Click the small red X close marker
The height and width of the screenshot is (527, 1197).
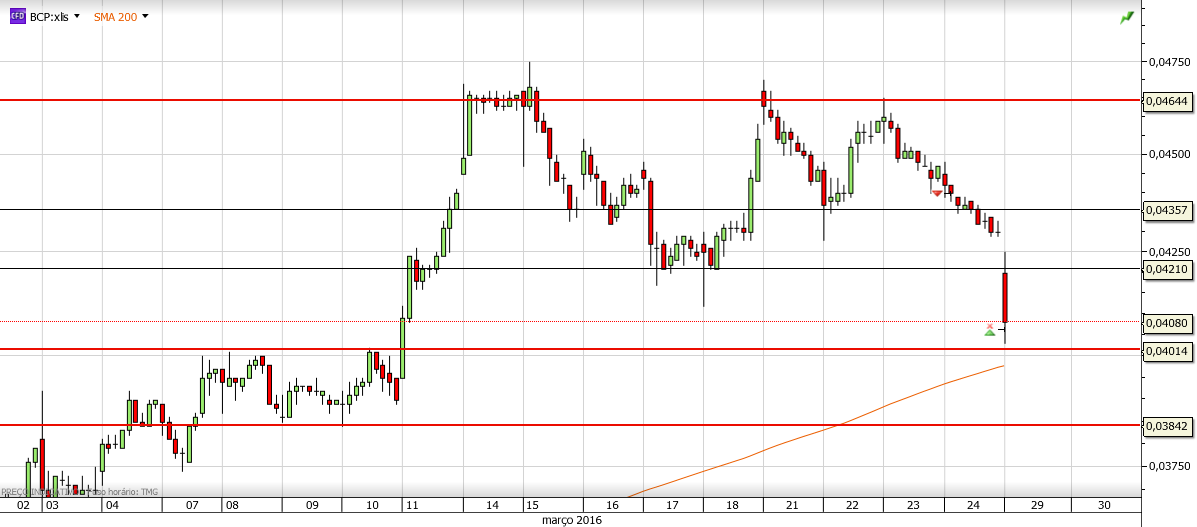point(990,326)
